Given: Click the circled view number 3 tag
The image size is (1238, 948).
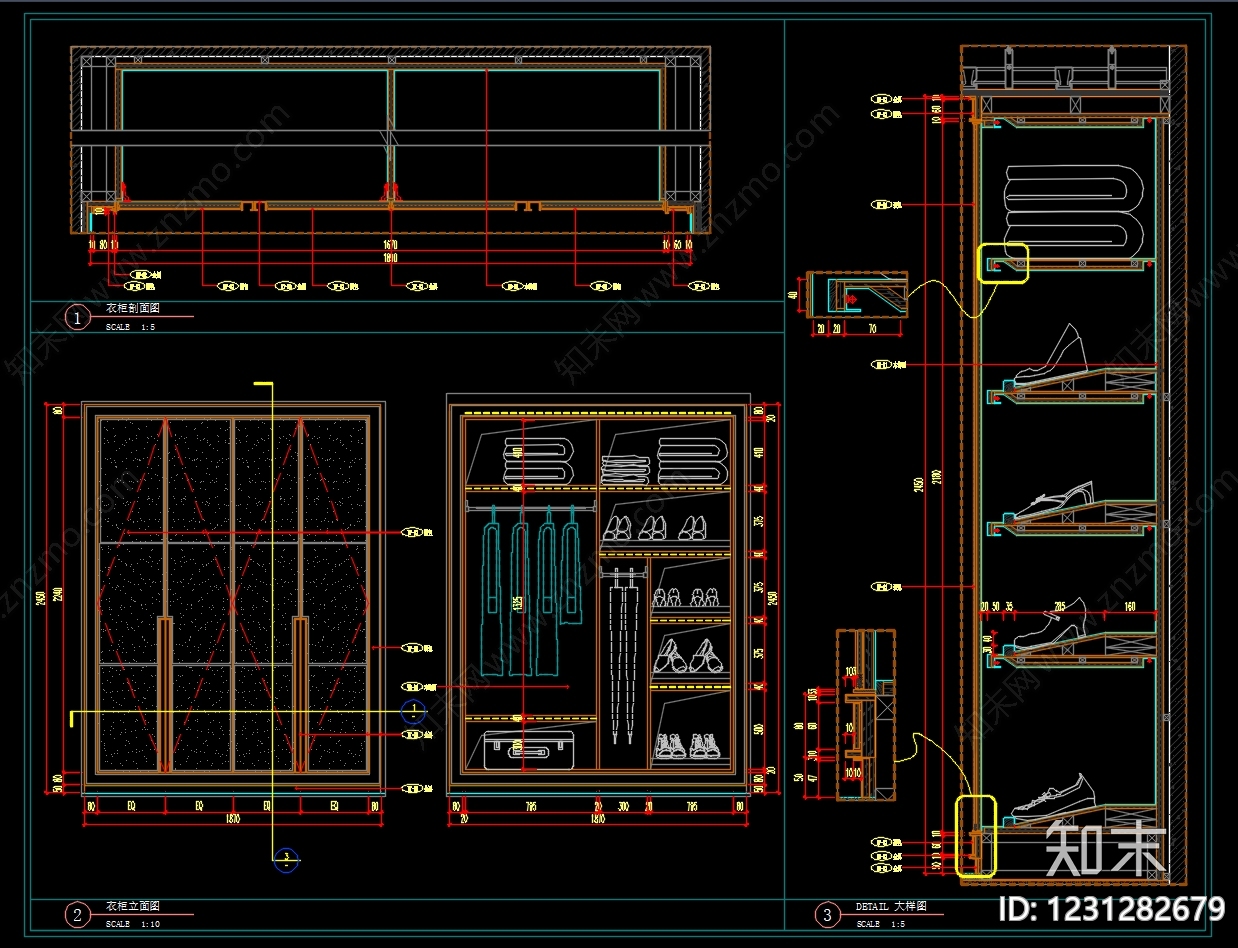Looking at the screenshot, I should point(827,914).
